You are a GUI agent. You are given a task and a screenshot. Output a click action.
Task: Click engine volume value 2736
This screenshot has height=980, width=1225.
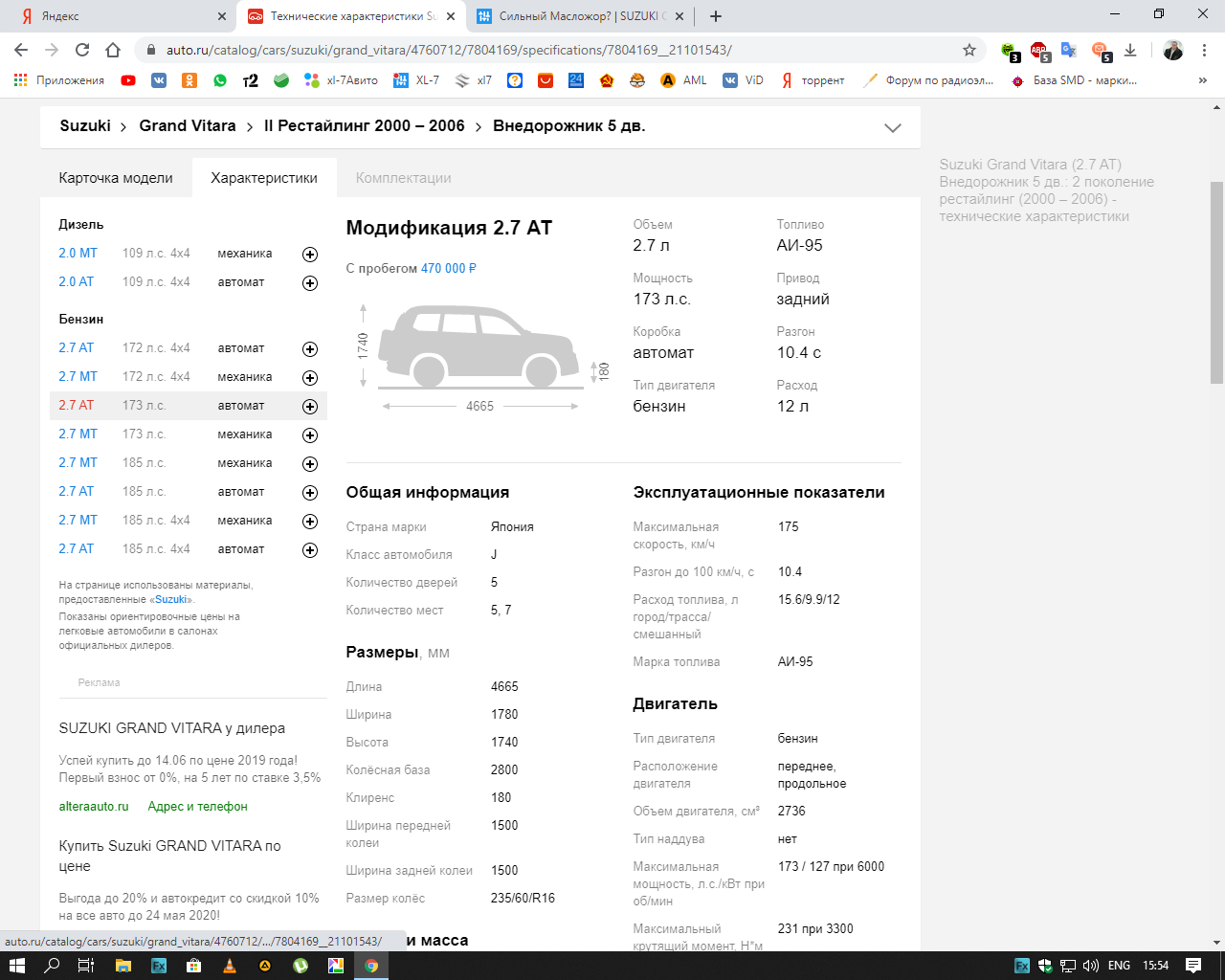[x=791, y=812]
